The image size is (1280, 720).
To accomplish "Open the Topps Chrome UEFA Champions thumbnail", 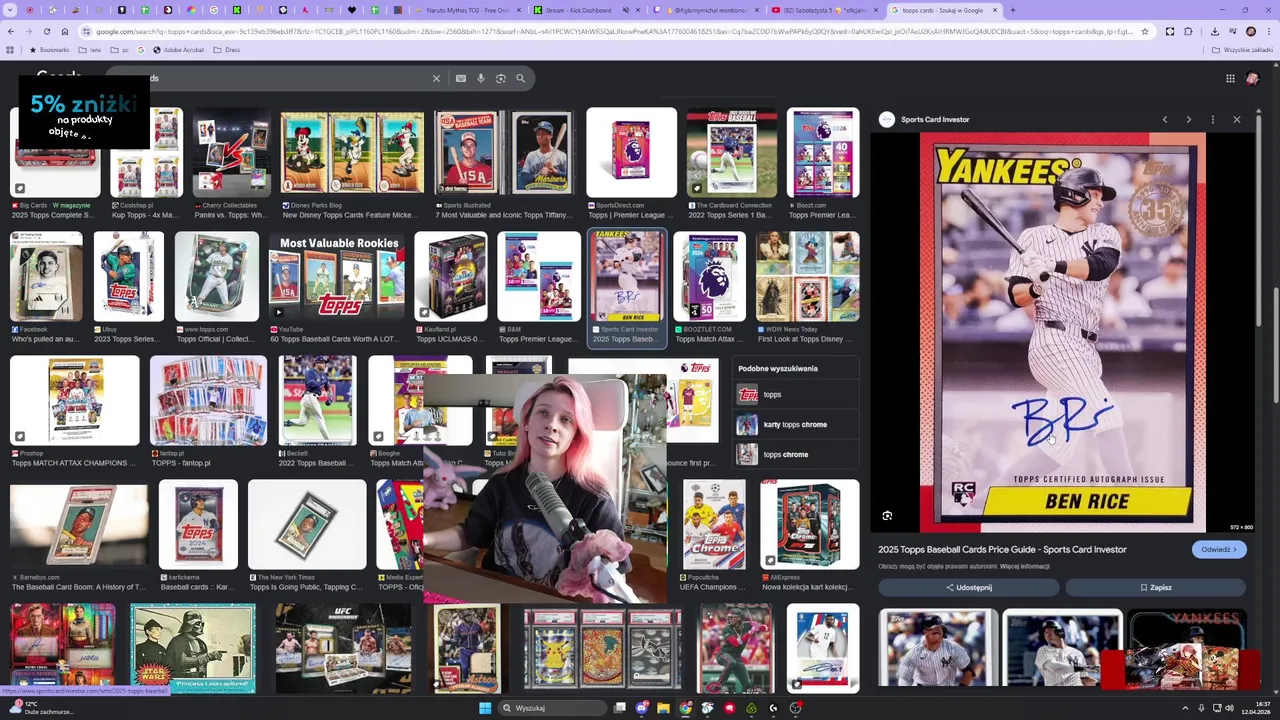I will [714, 525].
